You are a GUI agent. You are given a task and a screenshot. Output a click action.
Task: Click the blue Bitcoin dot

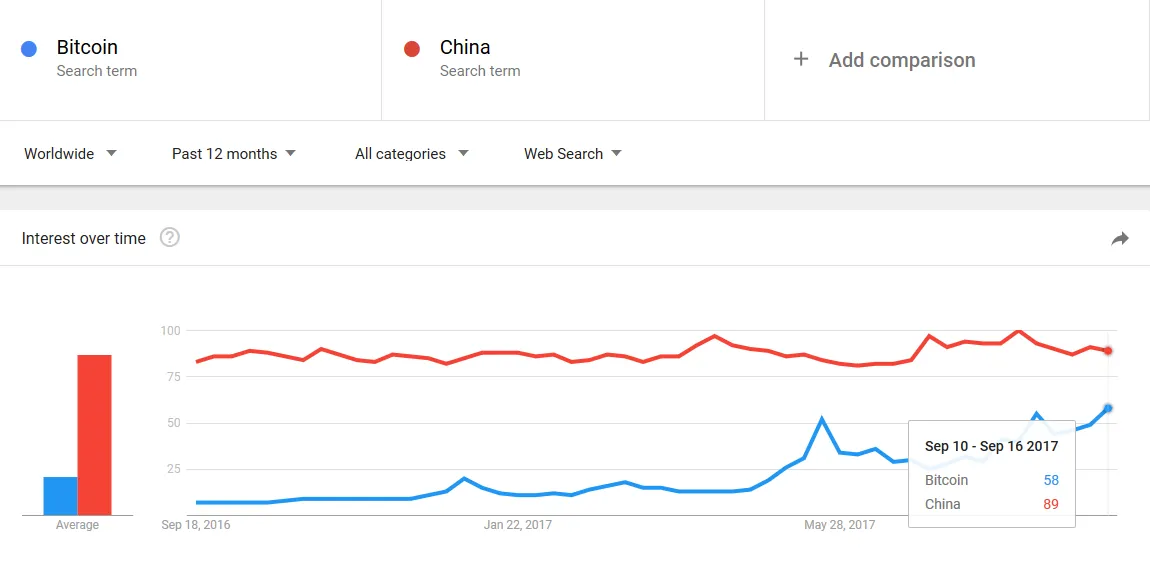[x=29, y=48]
